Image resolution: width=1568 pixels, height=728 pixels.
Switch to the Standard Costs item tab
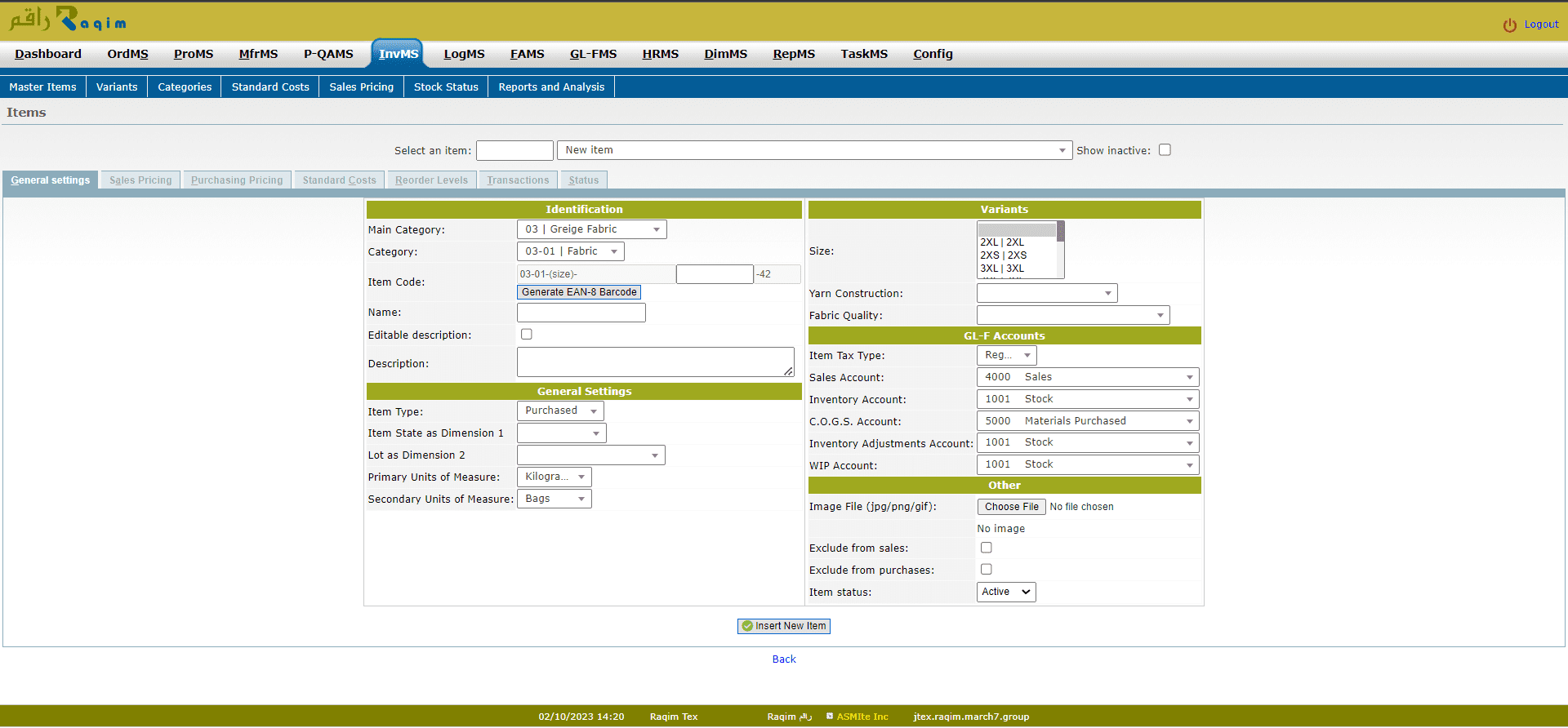pyautogui.click(x=339, y=180)
